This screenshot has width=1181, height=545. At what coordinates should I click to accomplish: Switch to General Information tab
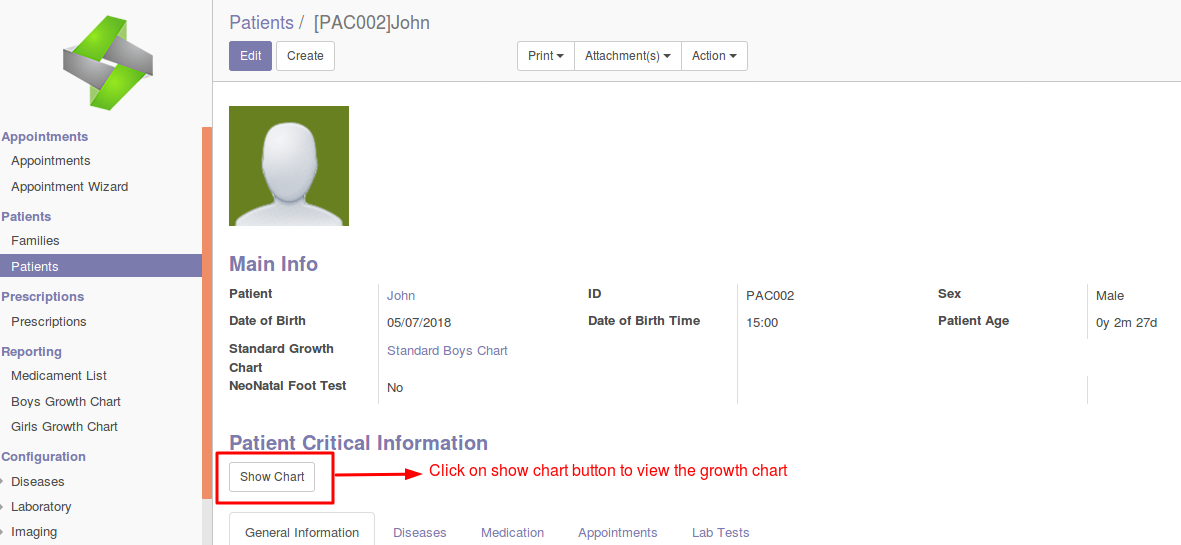coord(301,532)
